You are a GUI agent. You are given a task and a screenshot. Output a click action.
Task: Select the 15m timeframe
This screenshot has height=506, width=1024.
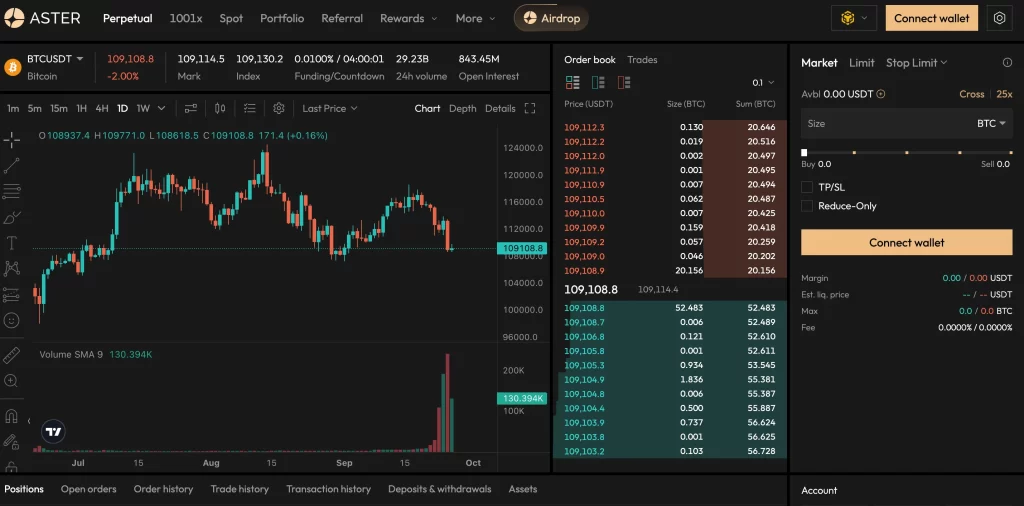coord(59,108)
